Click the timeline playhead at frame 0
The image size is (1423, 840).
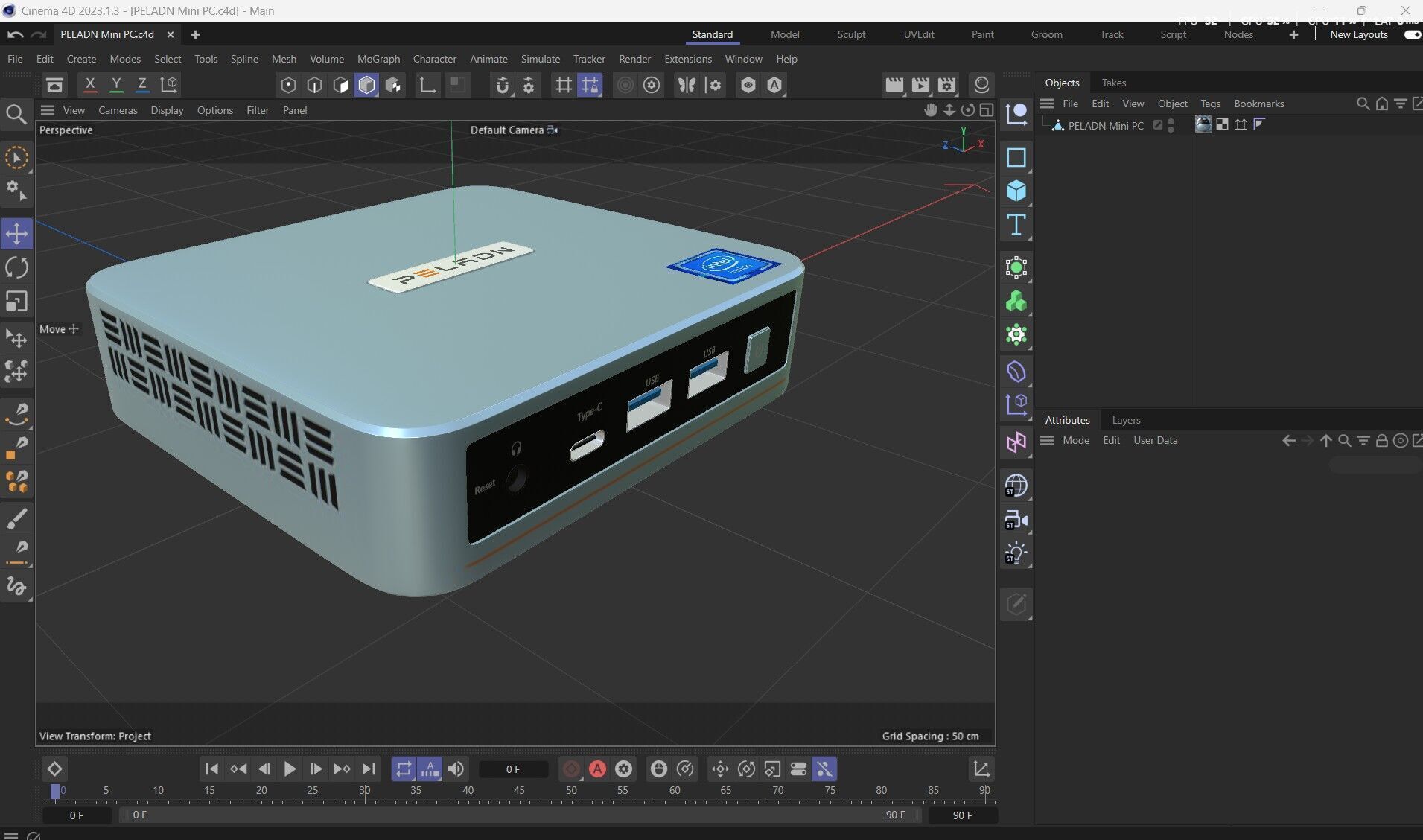[54, 792]
